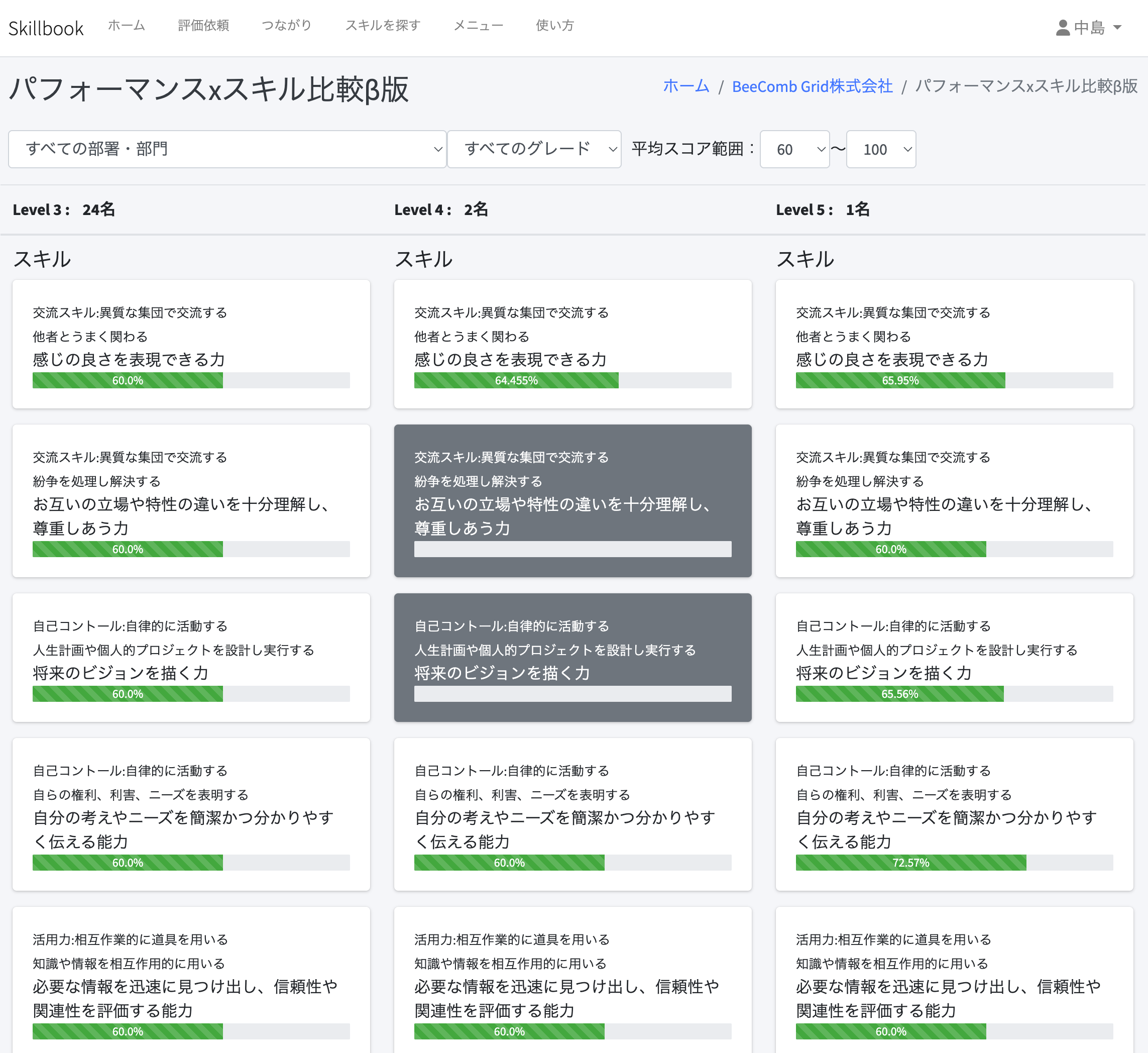Screen dimensions: 1148x1053
Task: Click the Level 5: 1名 heading
Action: click(823, 209)
